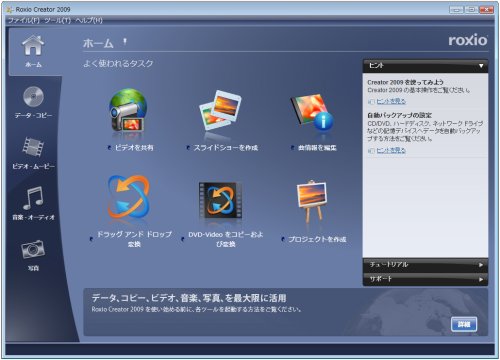Open the 曲情報を編集 album info icon
Image resolution: width=500 pixels, height=360 pixels.
click(x=312, y=113)
